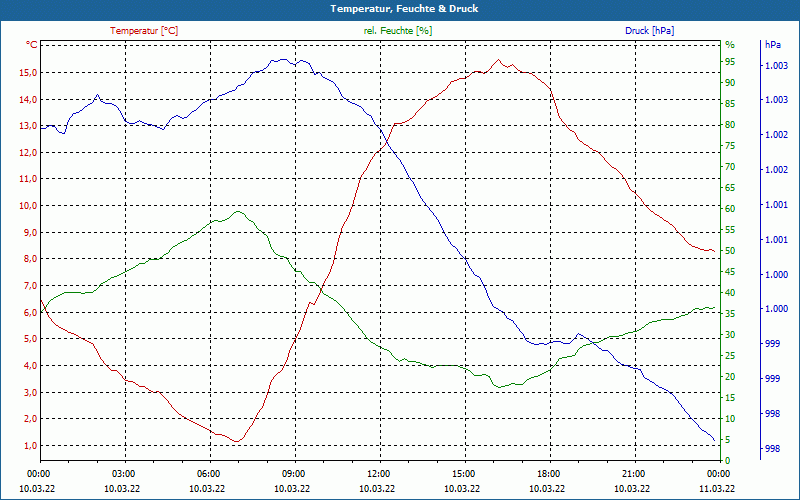Select the blue "Druck [hPa]" legend label

click(x=649, y=31)
